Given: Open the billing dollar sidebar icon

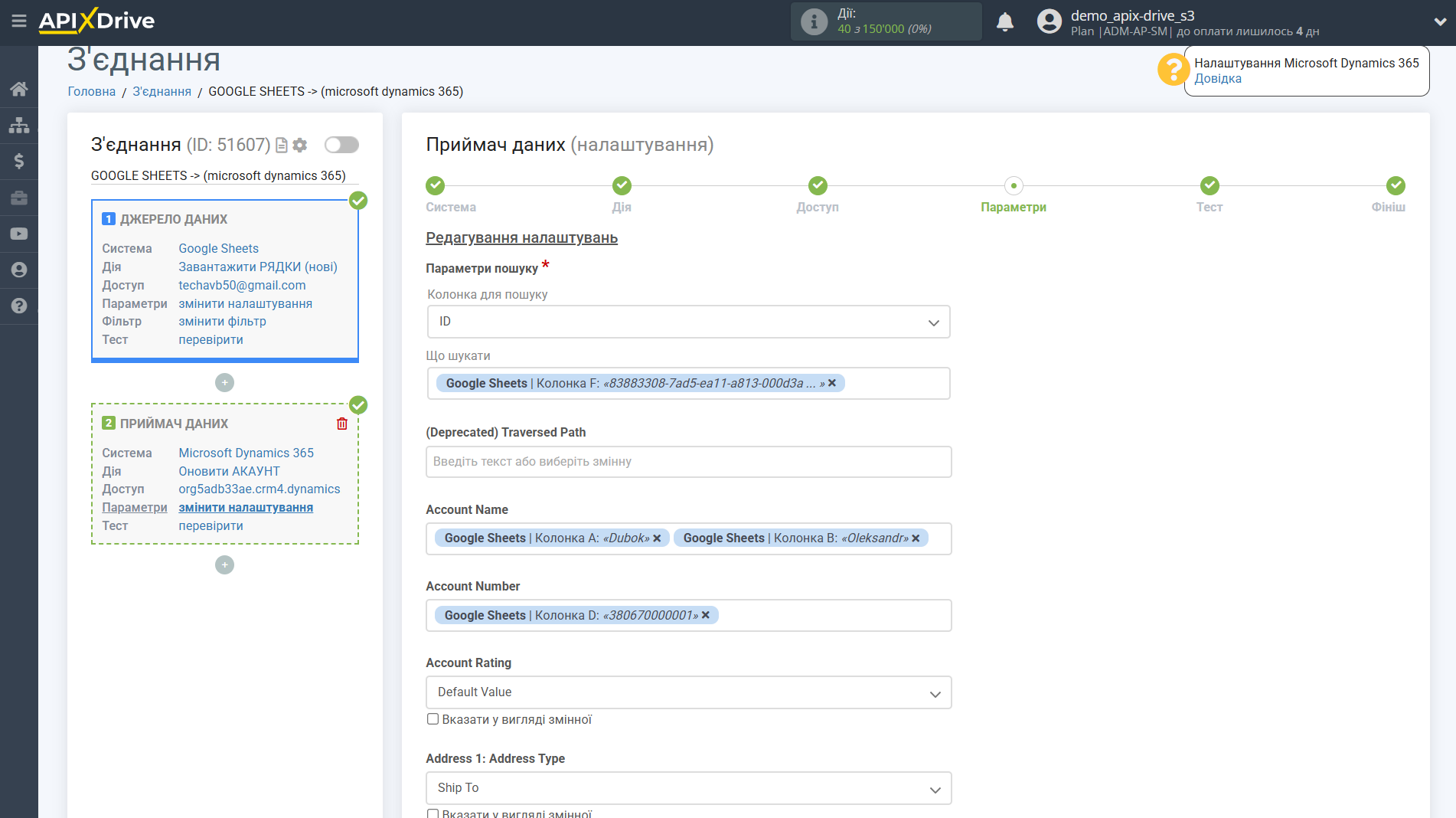Looking at the screenshot, I should coord(19,161).
